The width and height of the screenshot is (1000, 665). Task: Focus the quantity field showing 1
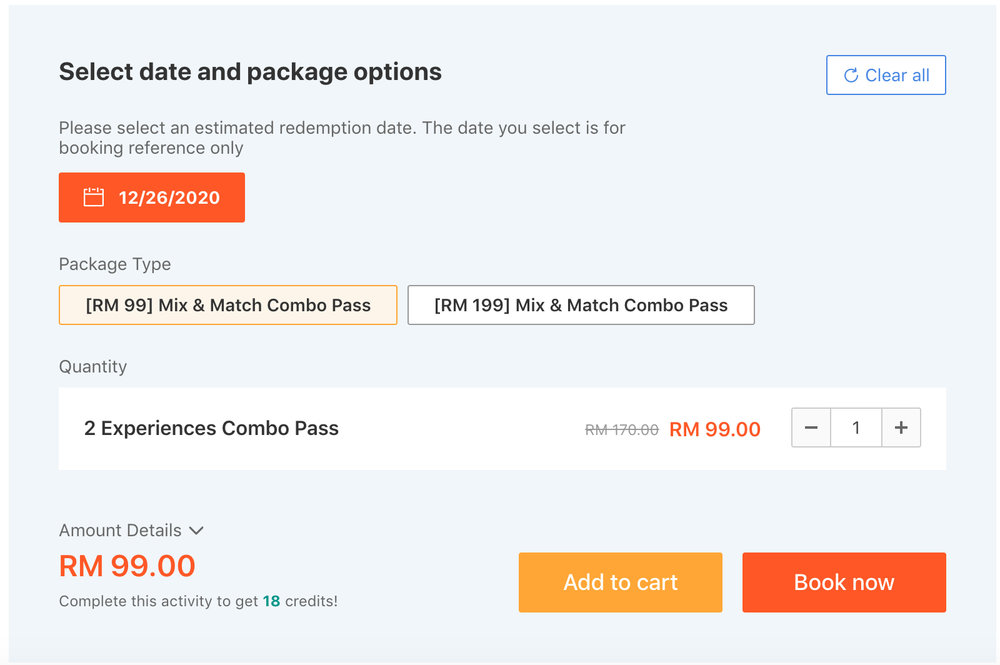click(x=856, y=427)
